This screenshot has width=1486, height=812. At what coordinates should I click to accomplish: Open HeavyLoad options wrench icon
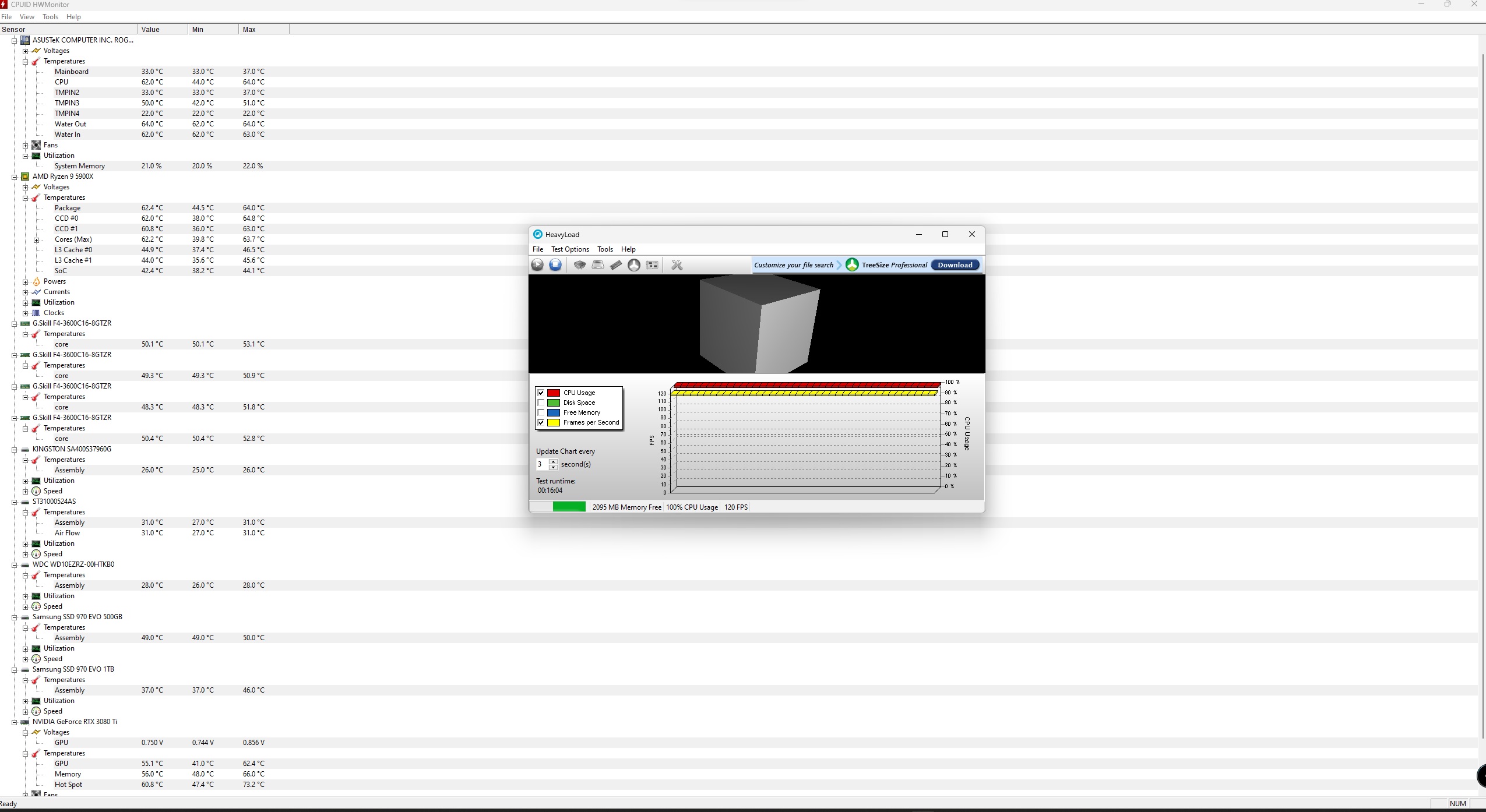(677, 265)
